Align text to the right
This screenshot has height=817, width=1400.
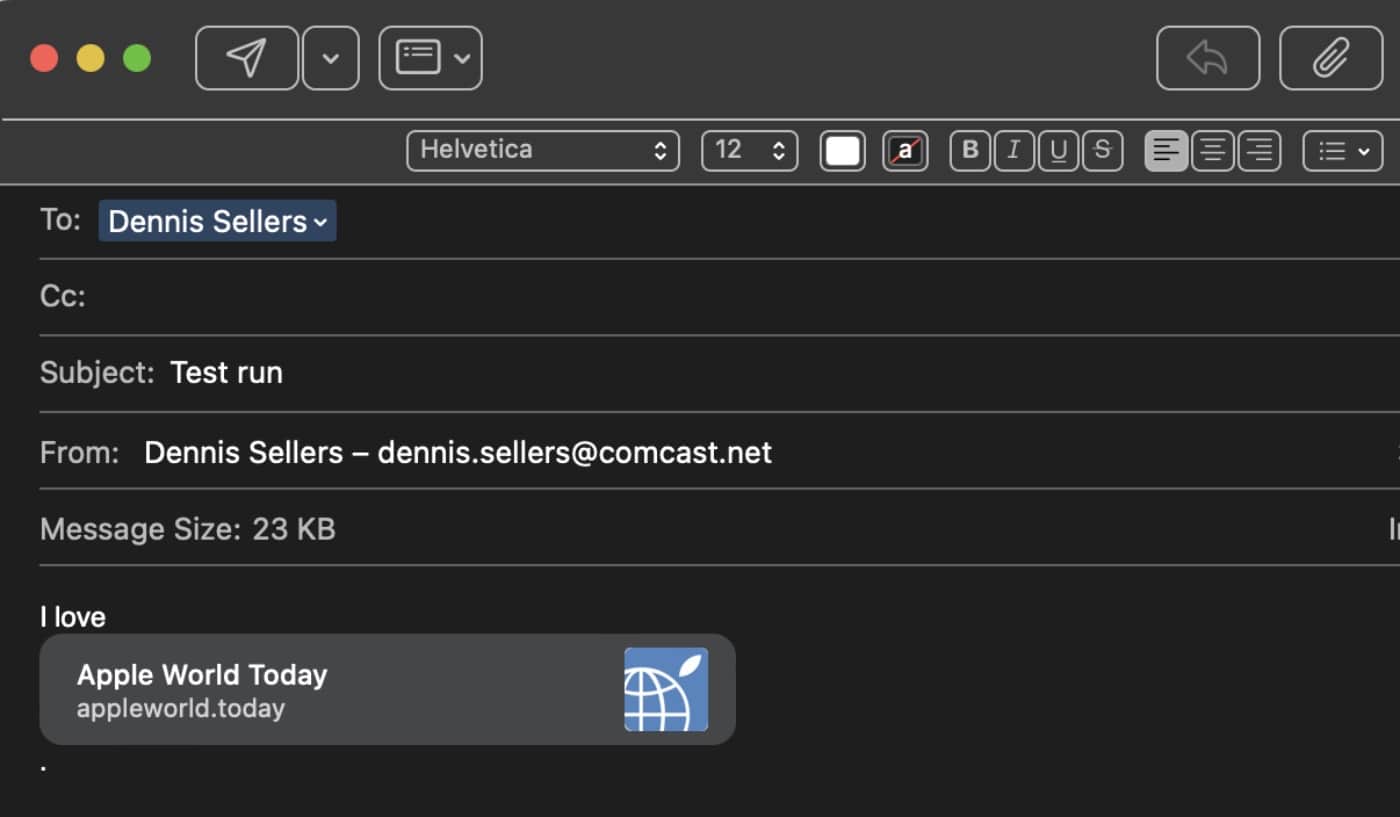click(x=1259, y=151)
